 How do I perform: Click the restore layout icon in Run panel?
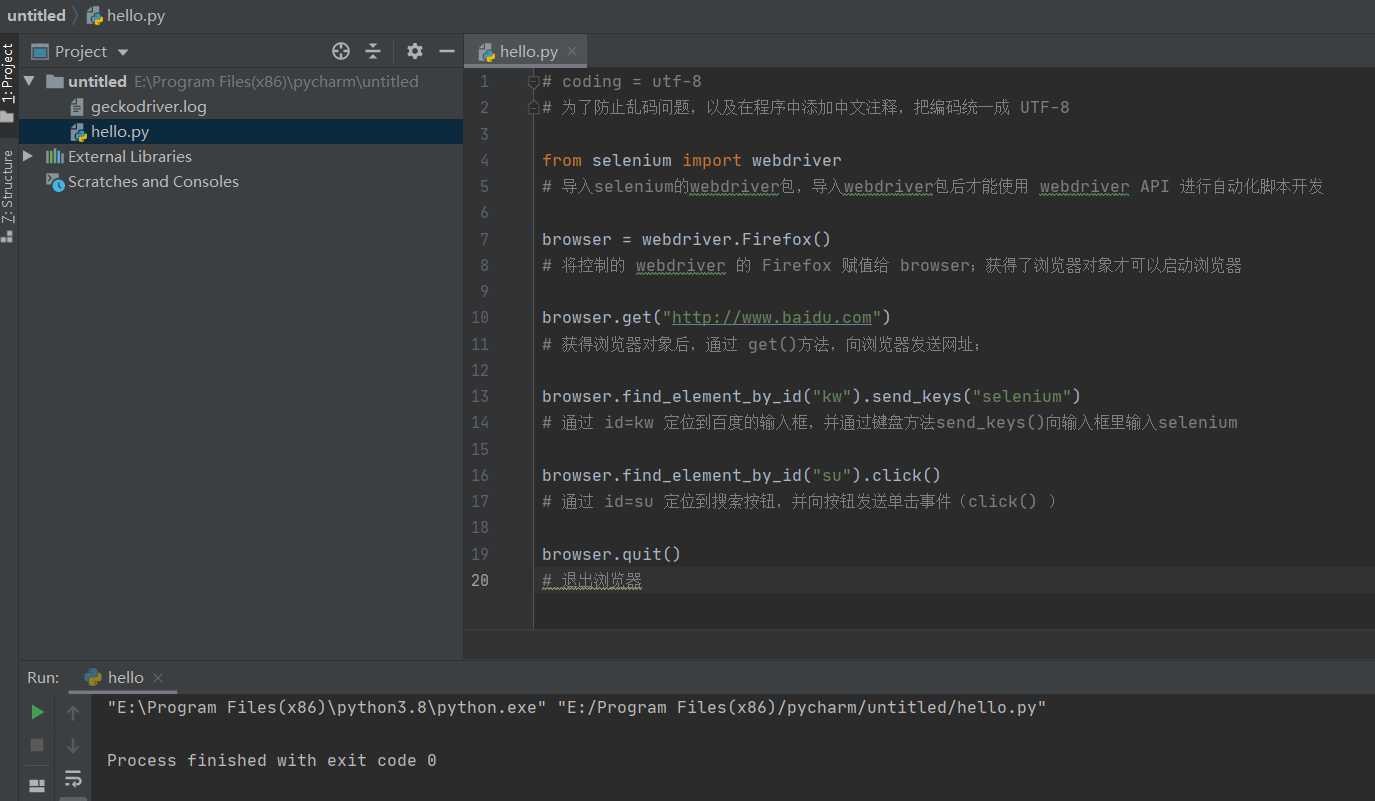point(37,785)
